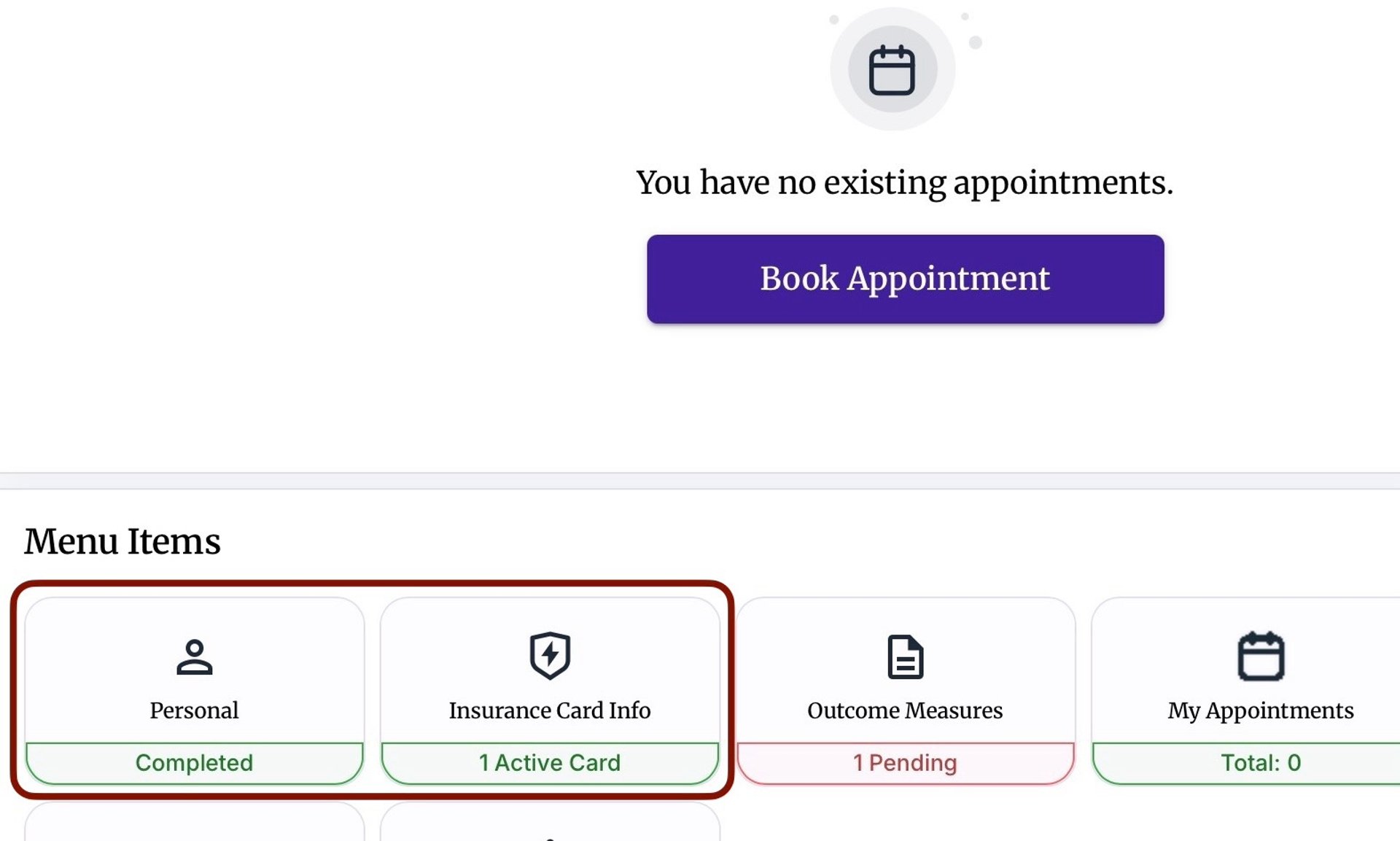Click the calendar icon on the My Appointments card
Image resolution: width=1400 pixels, height=841 pixels.
click(1261, 656)
